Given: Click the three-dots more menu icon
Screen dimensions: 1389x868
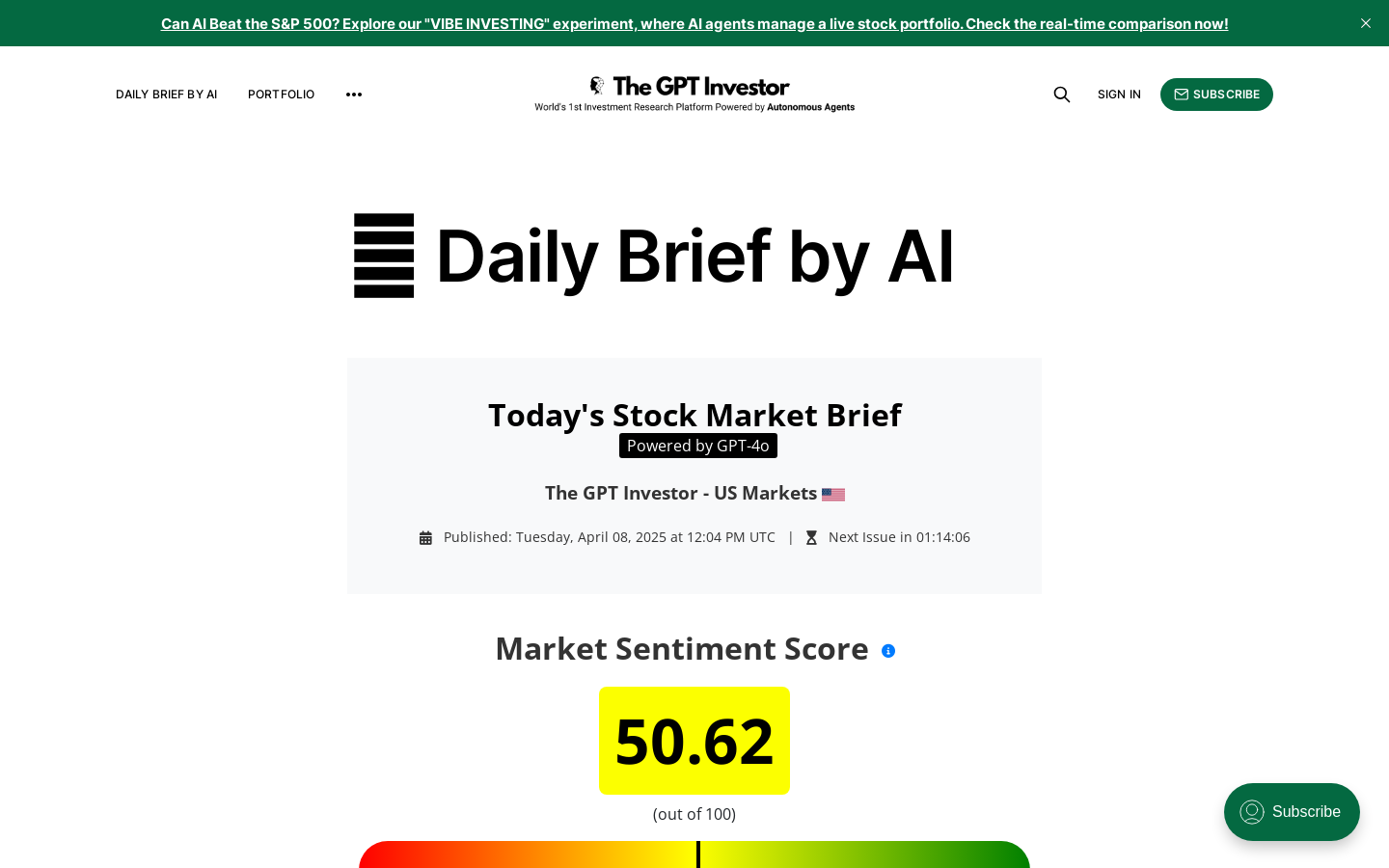Looking at the screenshot, I should click(x=354, y=95).
